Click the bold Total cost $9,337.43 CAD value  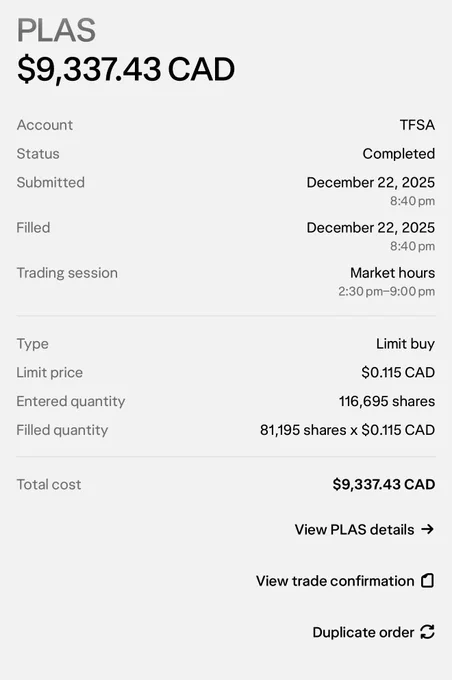(x=383, y=484)
